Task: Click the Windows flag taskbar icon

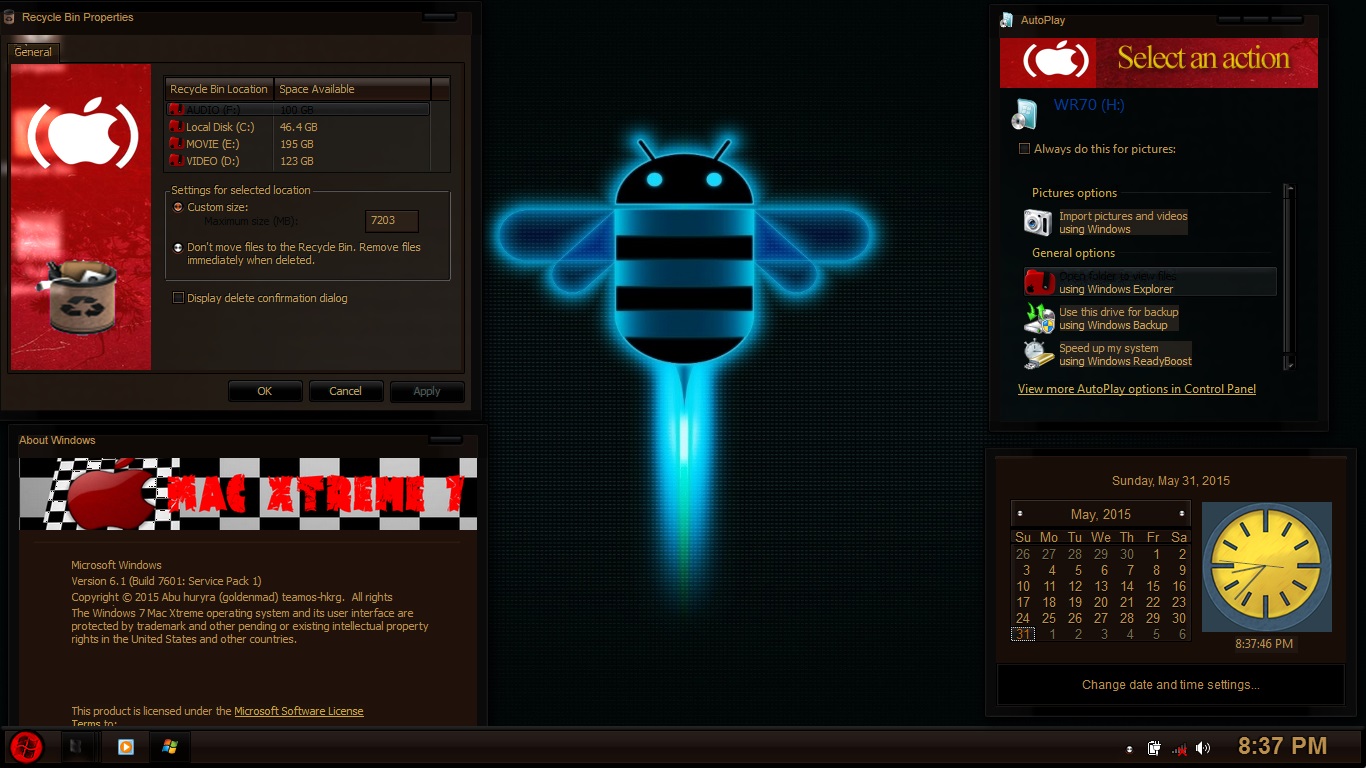Action: coord(169,746)
